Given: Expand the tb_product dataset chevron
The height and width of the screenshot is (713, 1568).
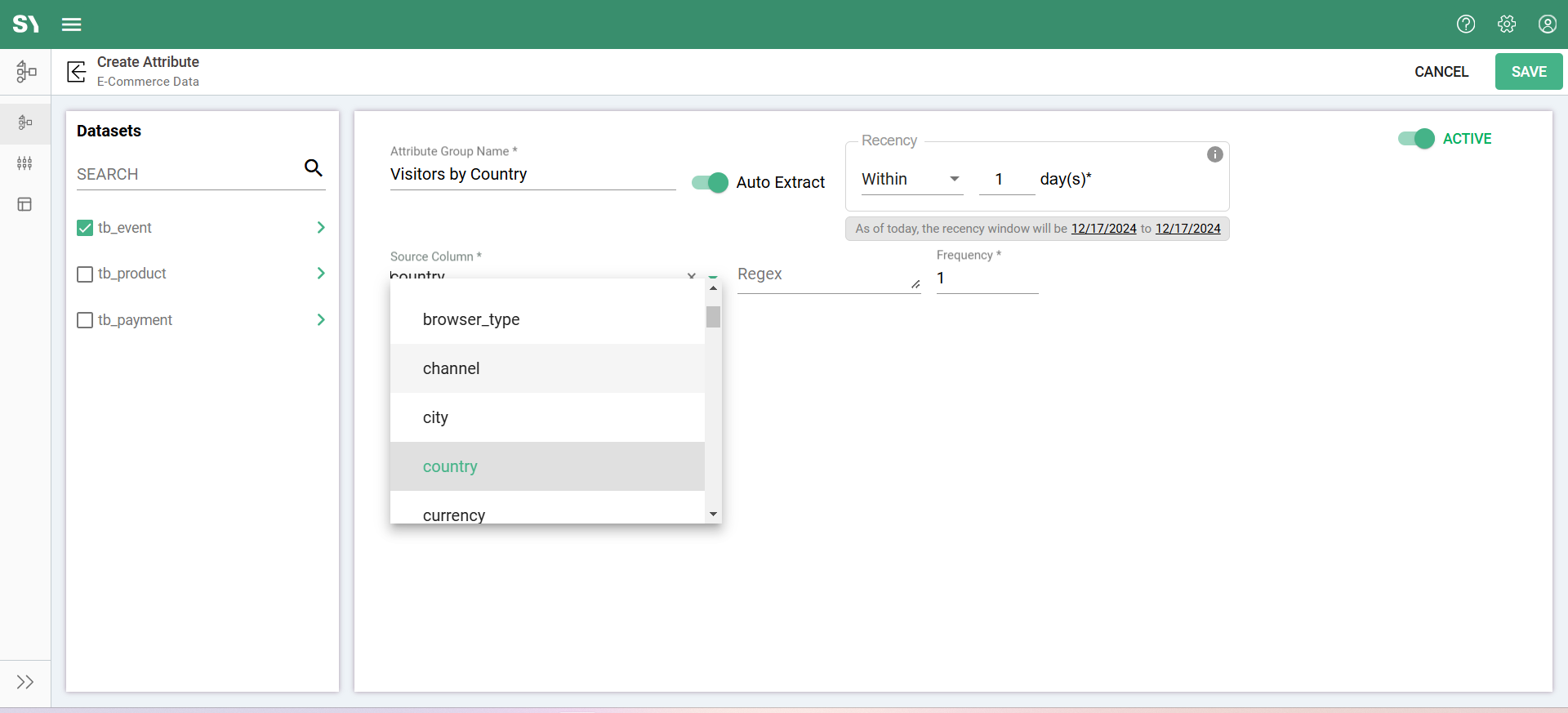Looking at the screenshot, I should coord(321,274).
